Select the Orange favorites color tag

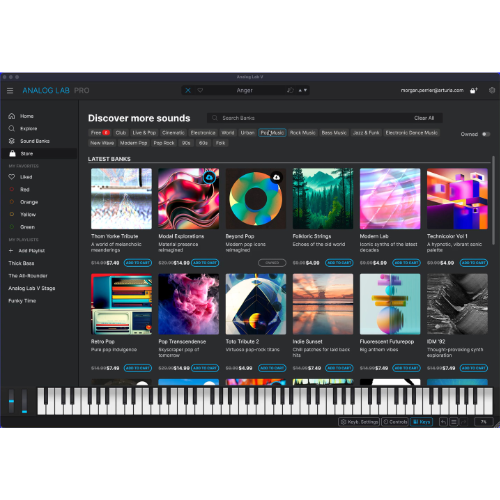29,202
